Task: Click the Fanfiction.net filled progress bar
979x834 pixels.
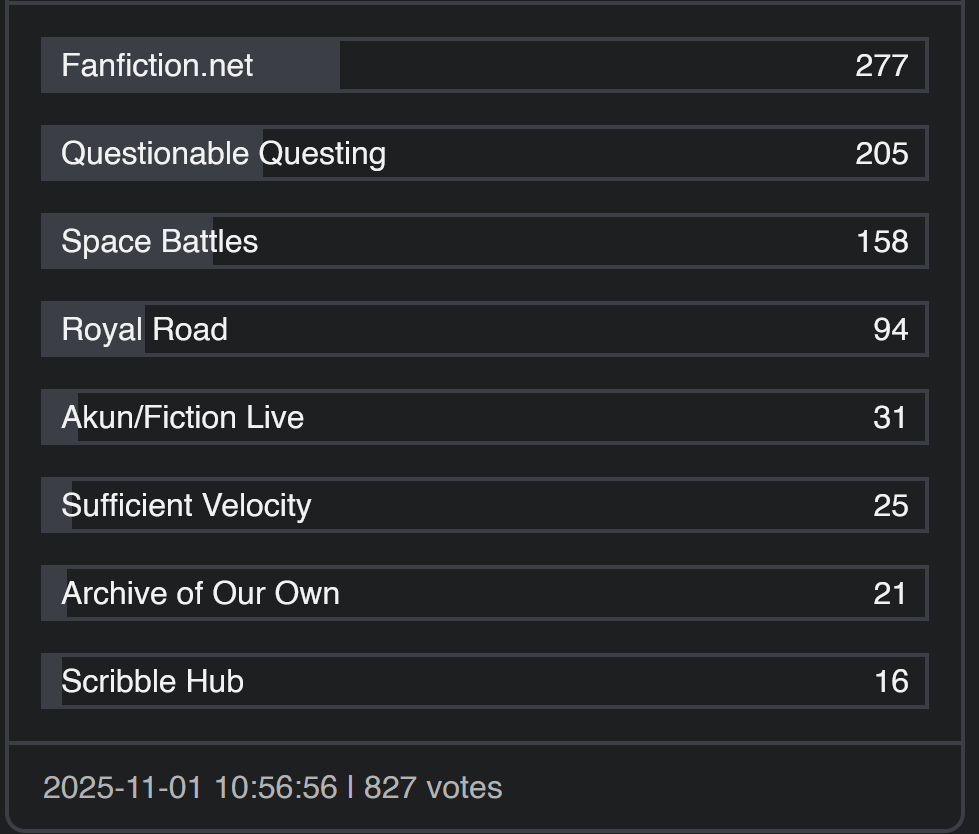Action: coord(190,65)
